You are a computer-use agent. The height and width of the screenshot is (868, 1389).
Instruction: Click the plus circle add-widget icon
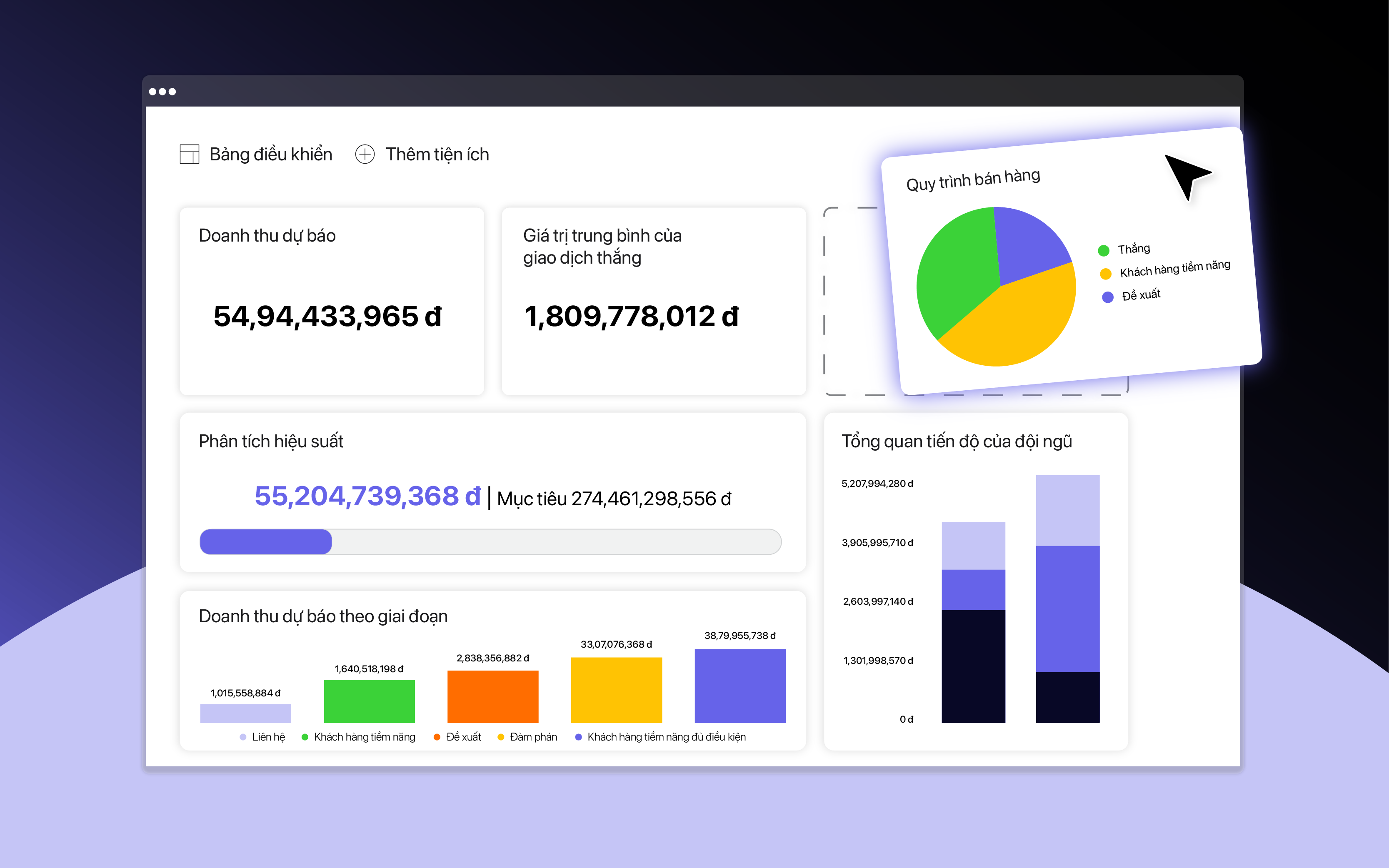click(365, 154)
